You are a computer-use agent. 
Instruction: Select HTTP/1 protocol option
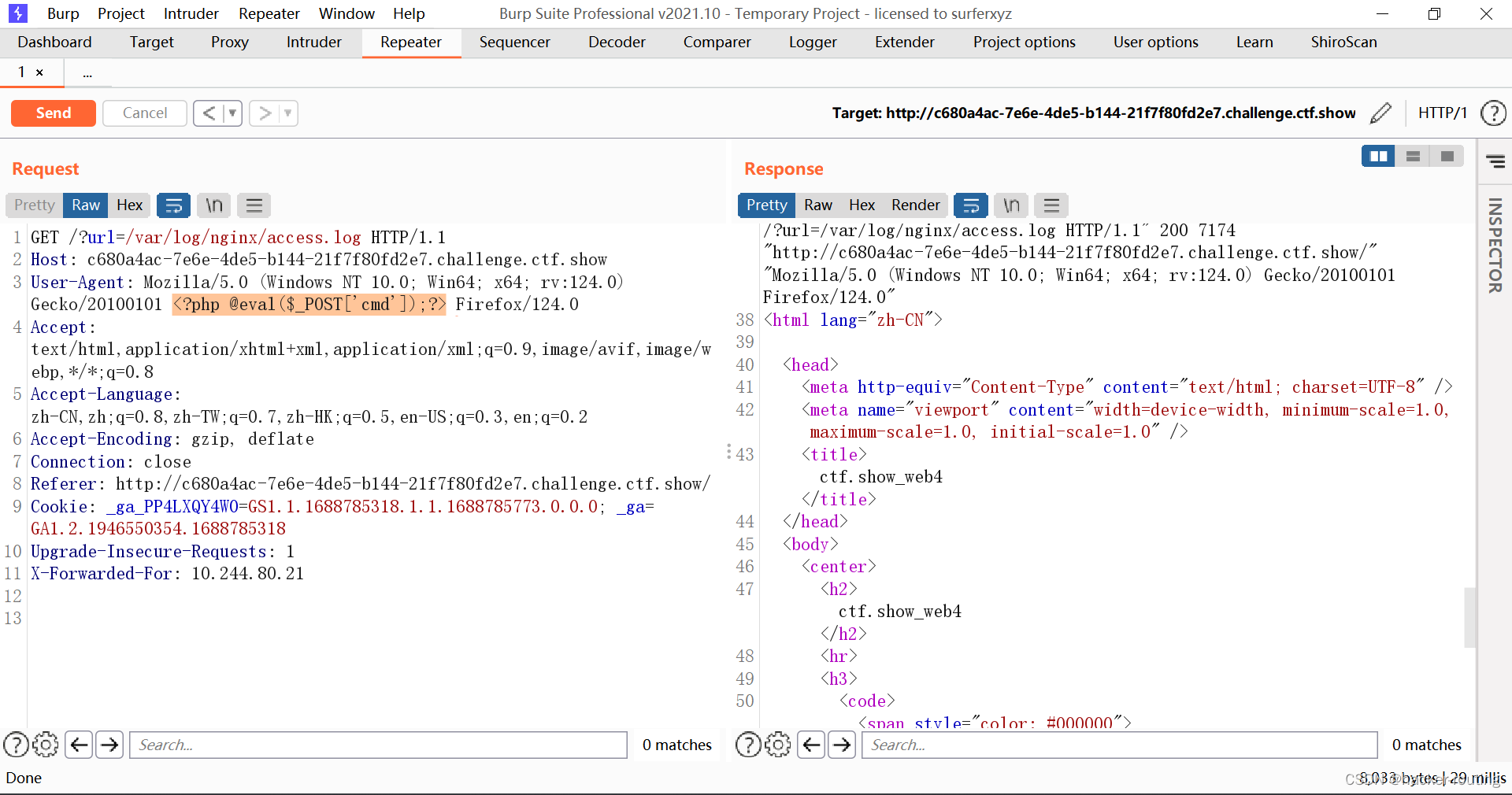coord(1443,113)
